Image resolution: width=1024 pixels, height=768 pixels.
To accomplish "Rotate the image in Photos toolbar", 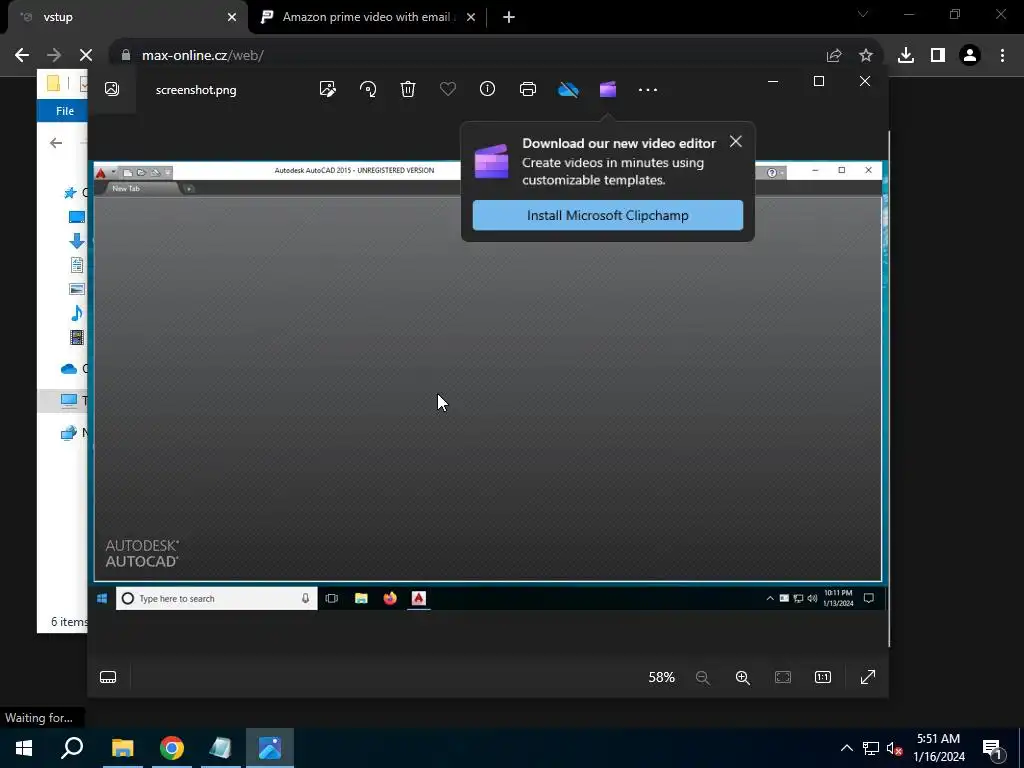I will pos(368,89).
